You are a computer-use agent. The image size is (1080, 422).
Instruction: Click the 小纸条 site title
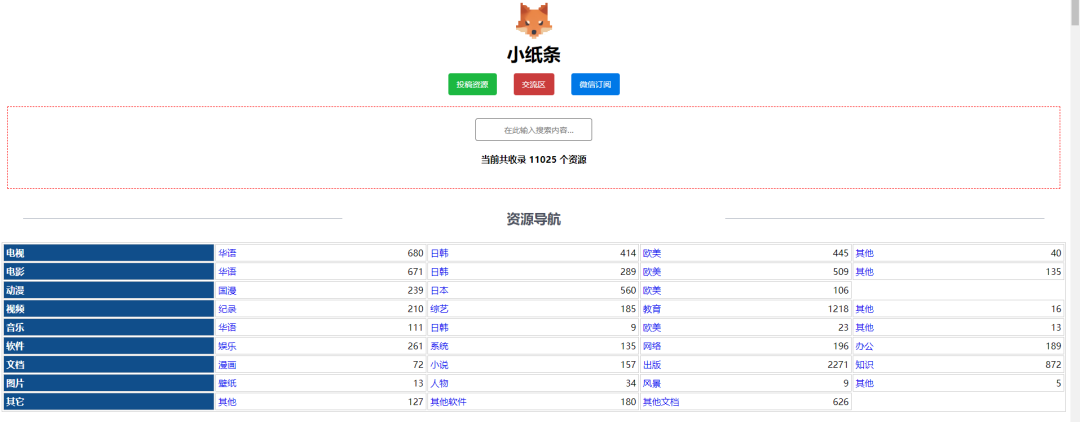point(533,54)
